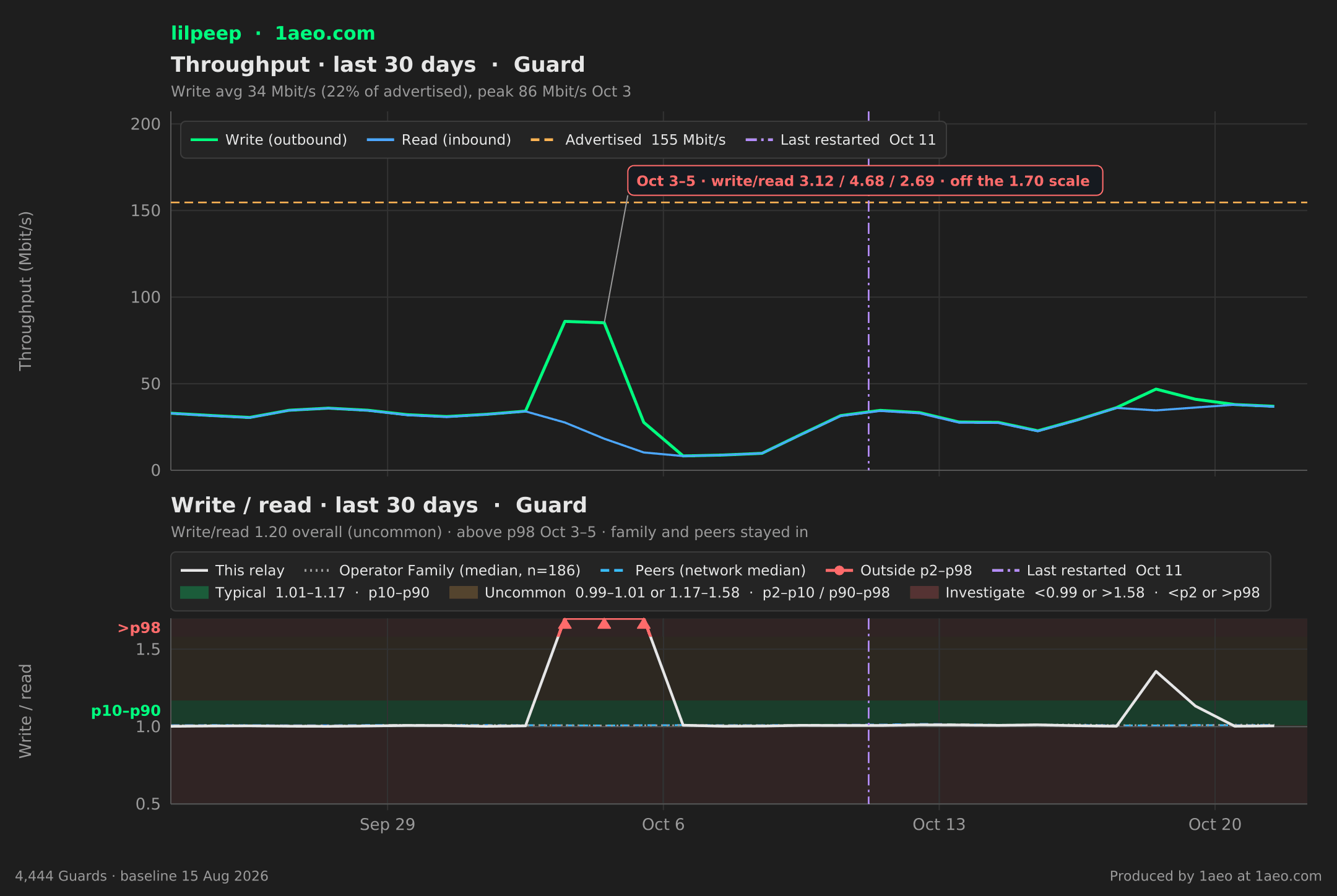Click the 0.5 tick on write/read axis
This screenshot has width=1337, height=896.
coord(149,804)
